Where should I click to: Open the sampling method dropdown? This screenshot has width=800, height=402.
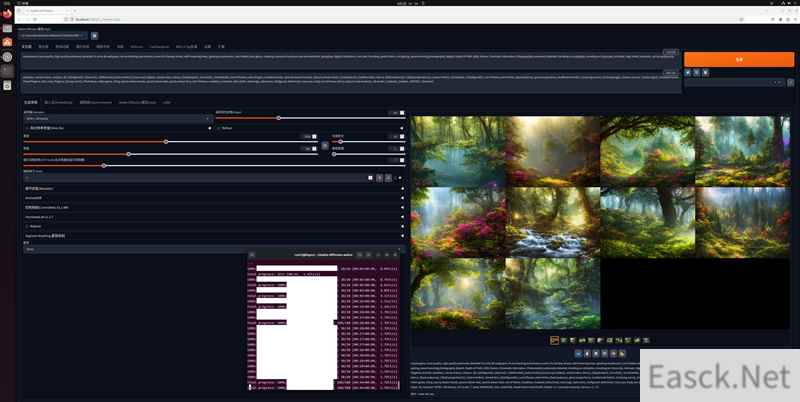tap(118, 118)
